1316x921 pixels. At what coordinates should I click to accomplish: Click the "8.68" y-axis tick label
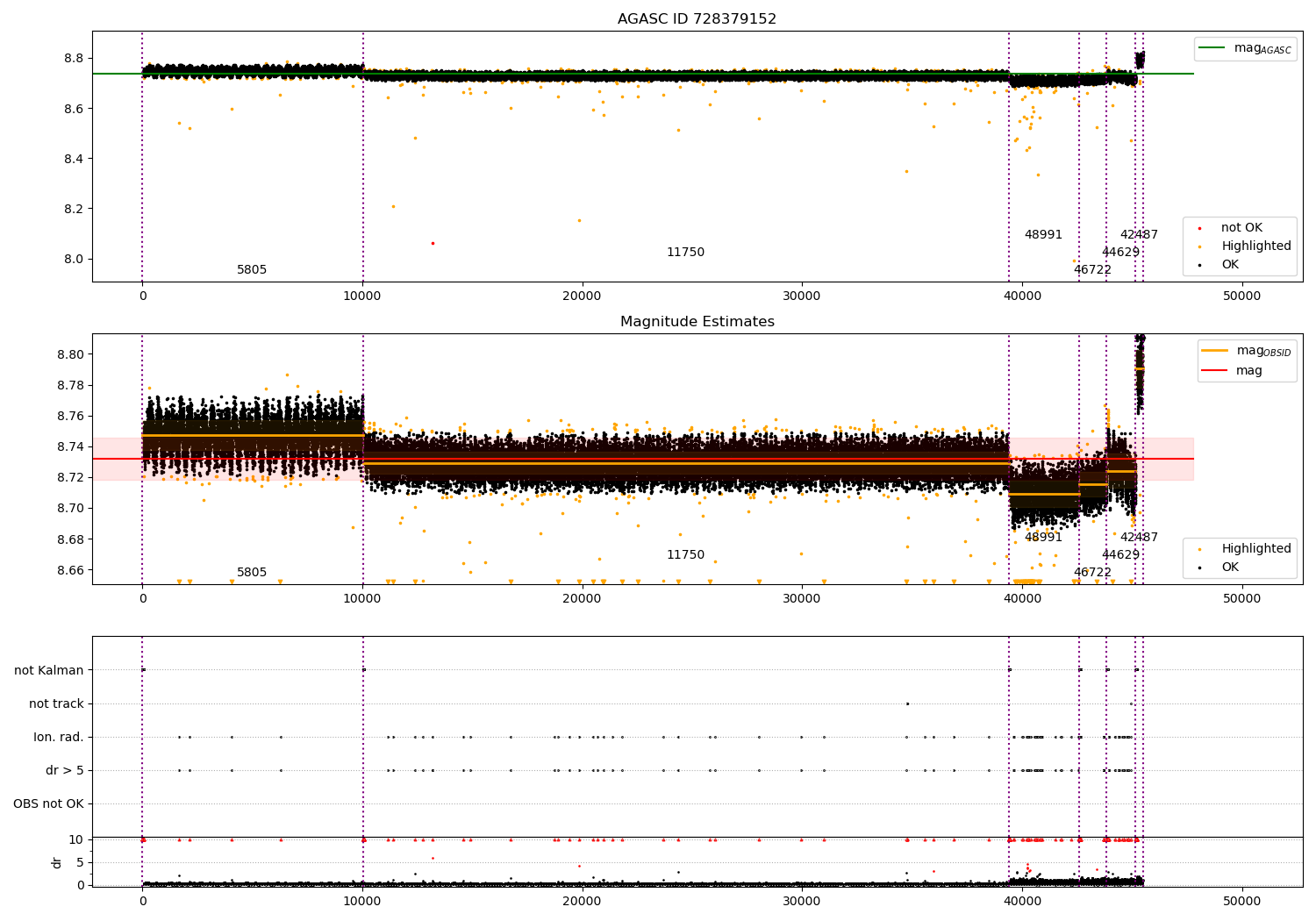69,539
